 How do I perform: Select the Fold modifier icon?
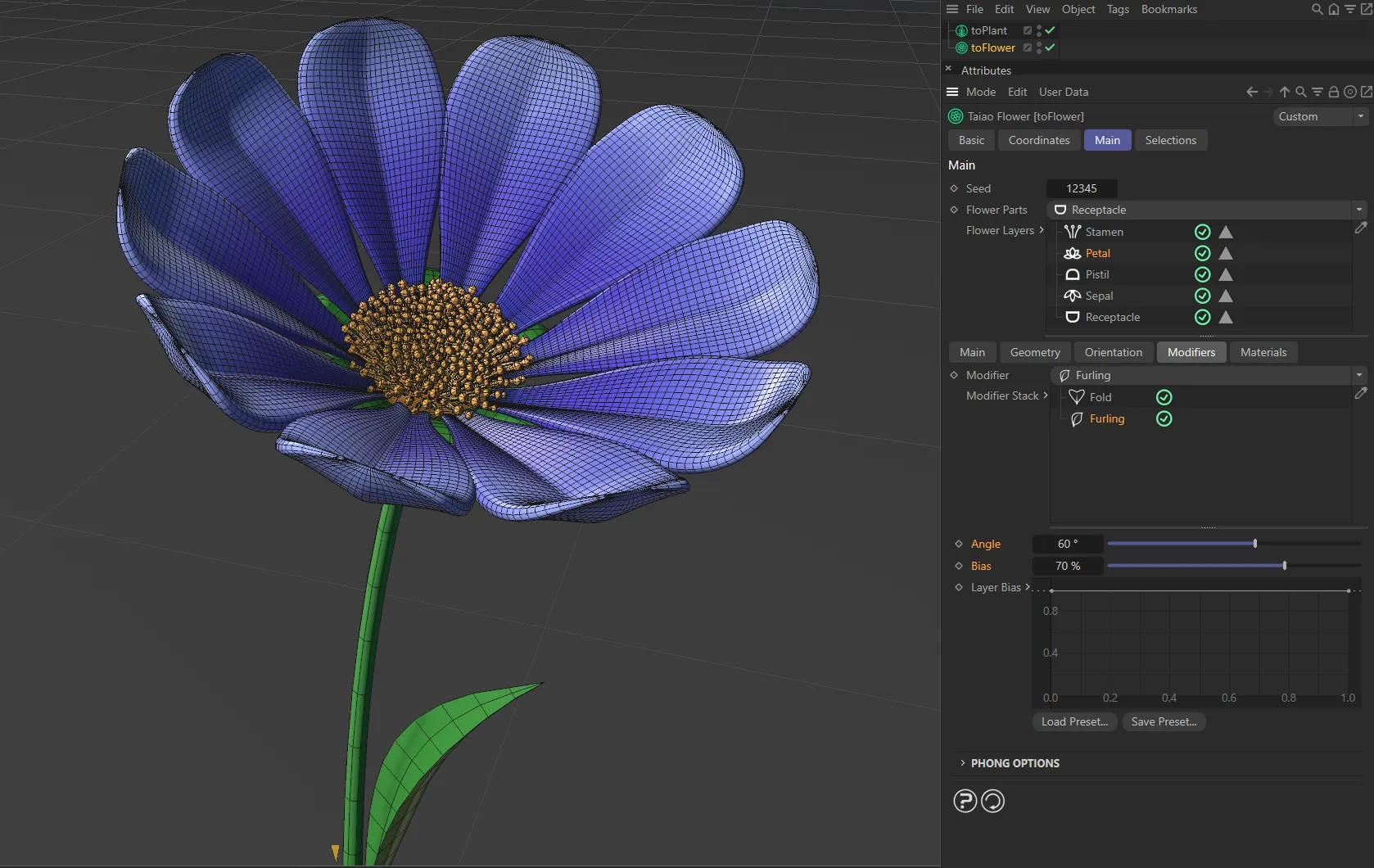(1077, 396)
